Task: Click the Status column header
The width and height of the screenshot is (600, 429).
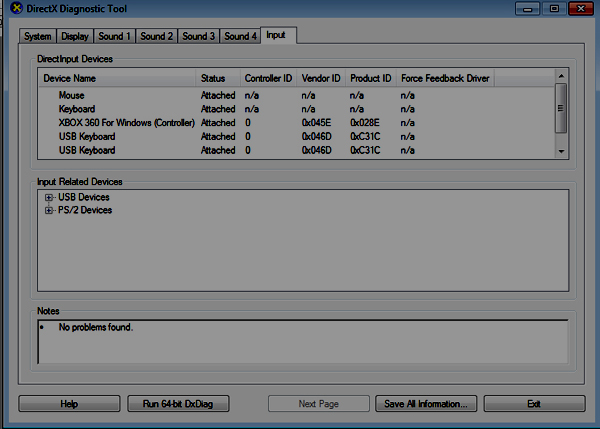Action: (218, 78)
